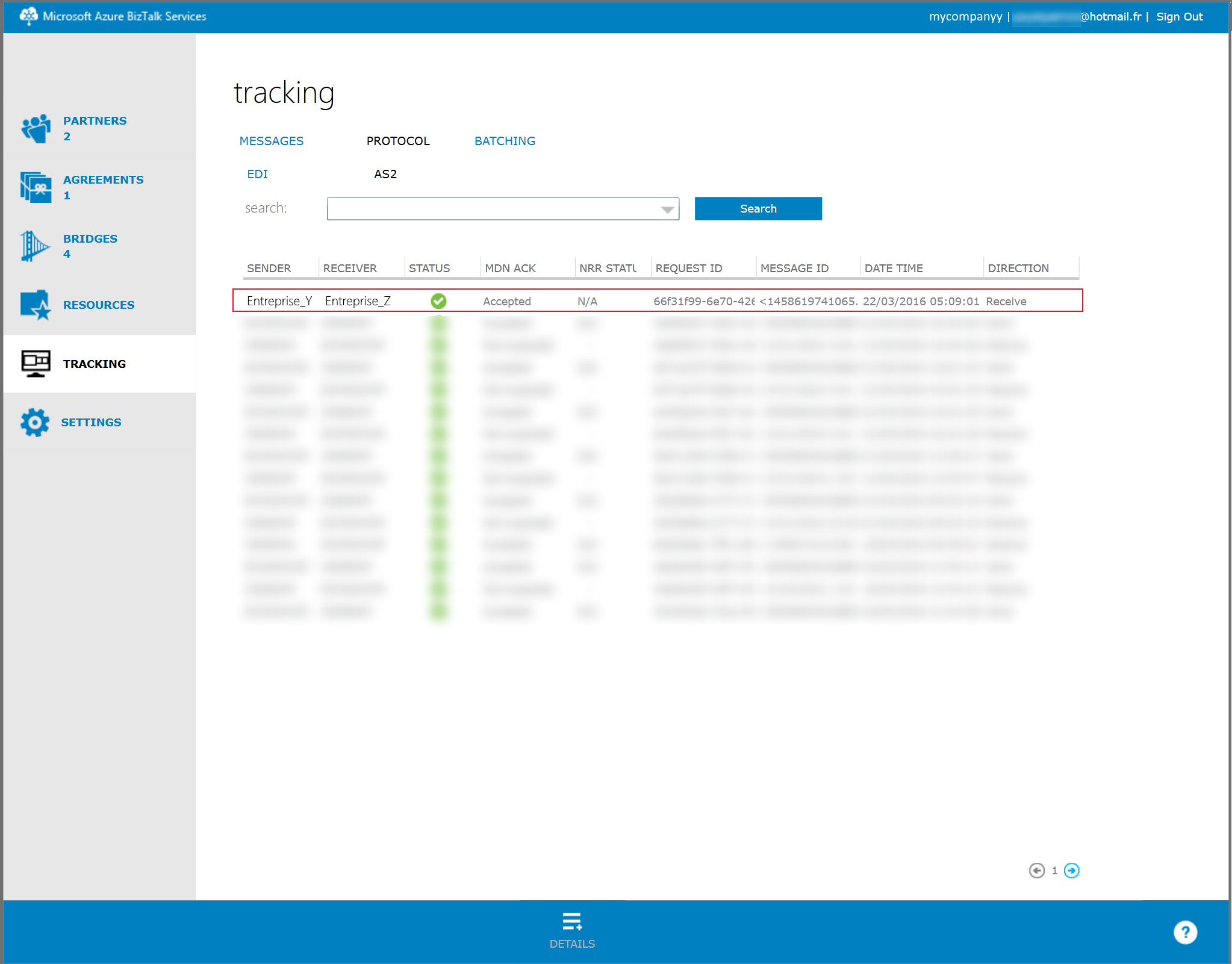The width and height of the screenshot is (1232, 964).
Task: Click the hotmail.fr email address
Action: coord(1077,17)
